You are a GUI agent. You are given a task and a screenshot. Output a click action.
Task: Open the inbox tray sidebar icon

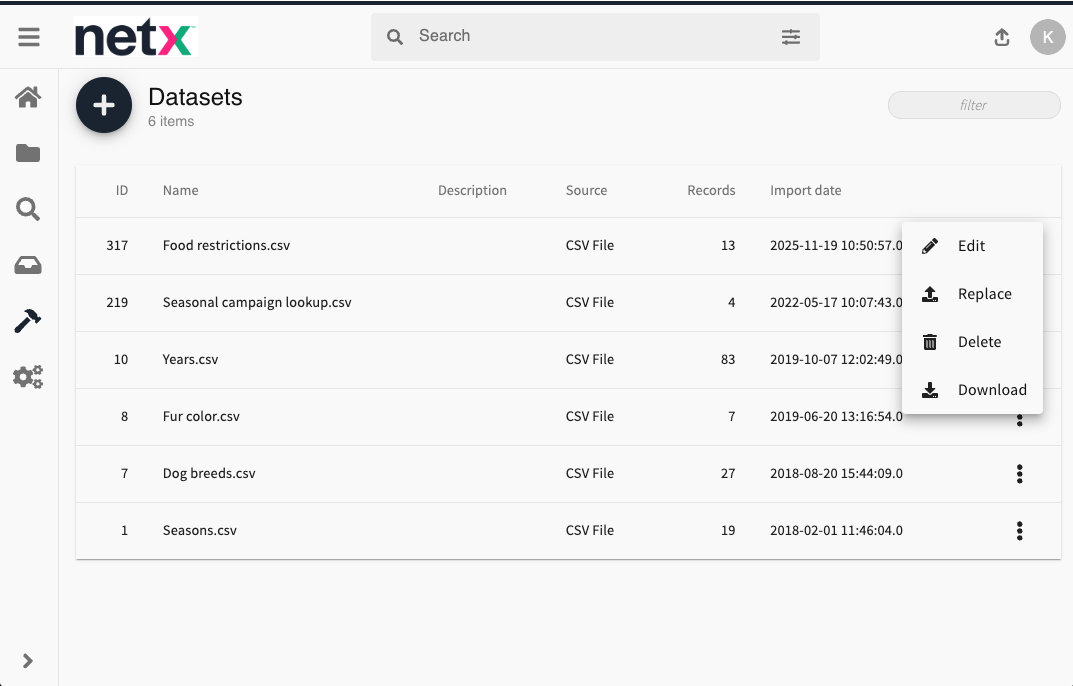click(x=28, y=265)
